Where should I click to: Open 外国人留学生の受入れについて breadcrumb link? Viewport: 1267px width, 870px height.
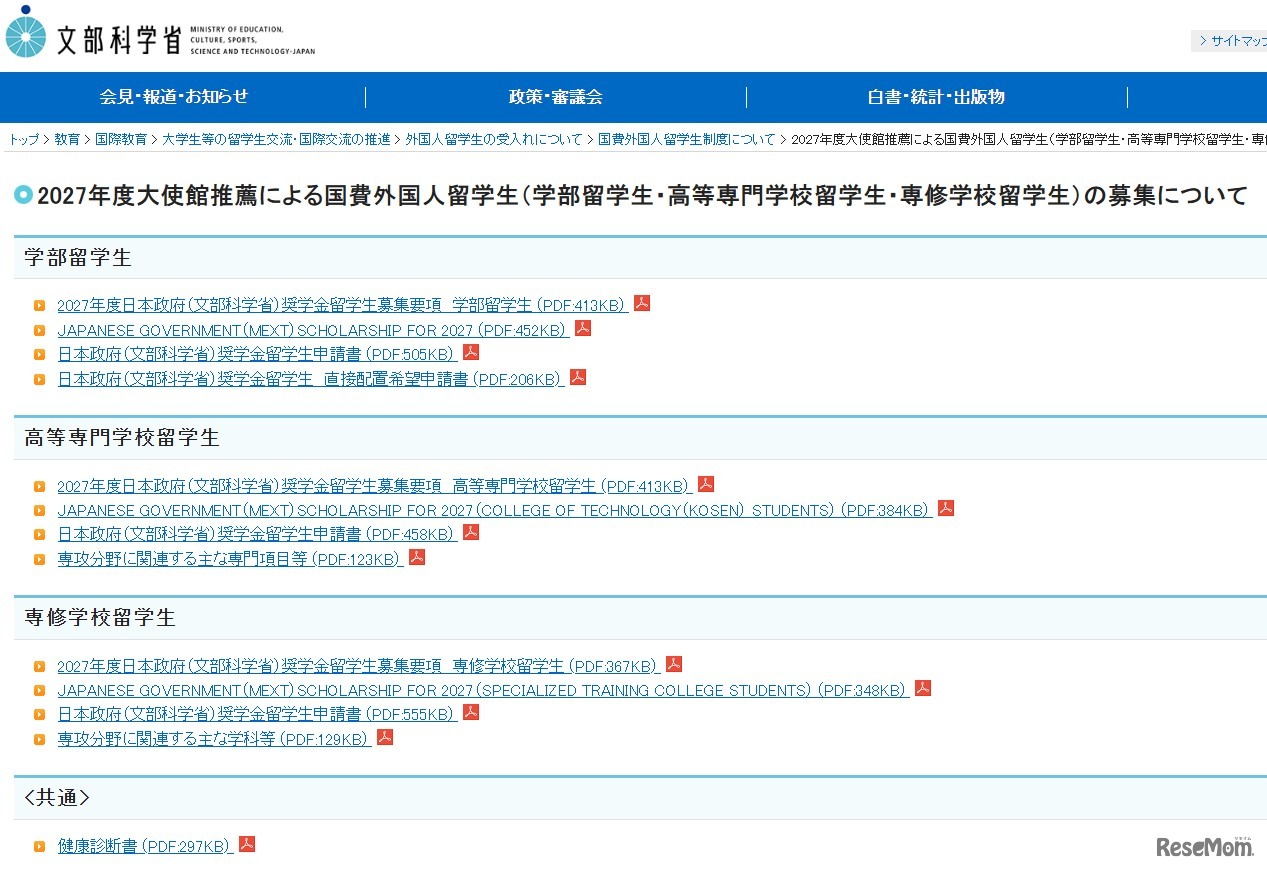(x=493, y=140)
